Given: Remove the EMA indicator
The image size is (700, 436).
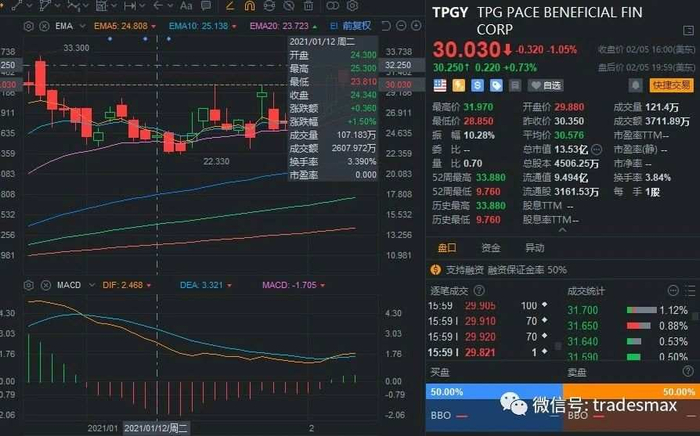Looking at the screenshot, I should click(44, 26).
